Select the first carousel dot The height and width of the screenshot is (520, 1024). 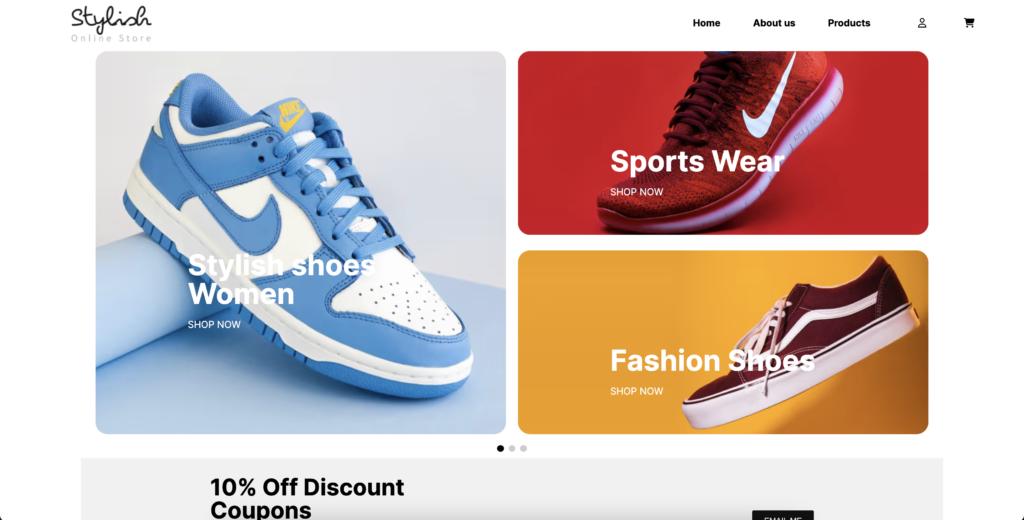pyautogui.click(x=500, y=448)
